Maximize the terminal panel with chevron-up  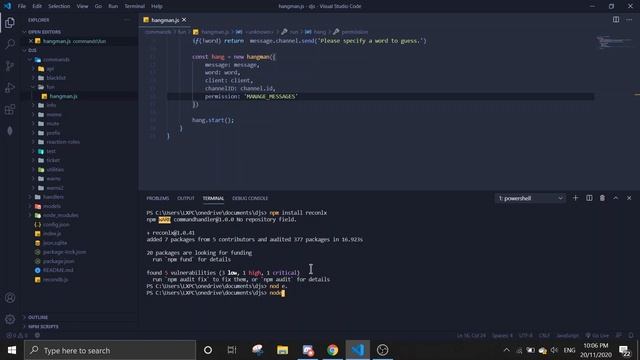[616, 198]
